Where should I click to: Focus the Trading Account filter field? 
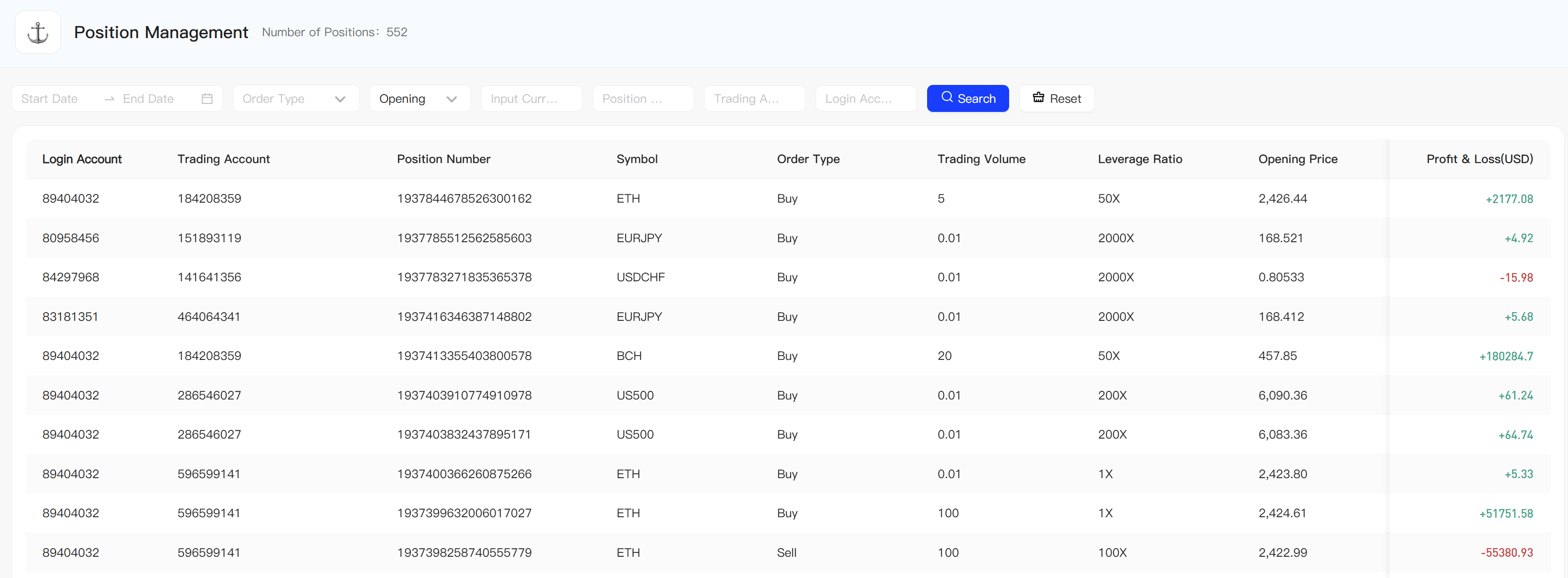pyautogui.click(x=754, y=98)
